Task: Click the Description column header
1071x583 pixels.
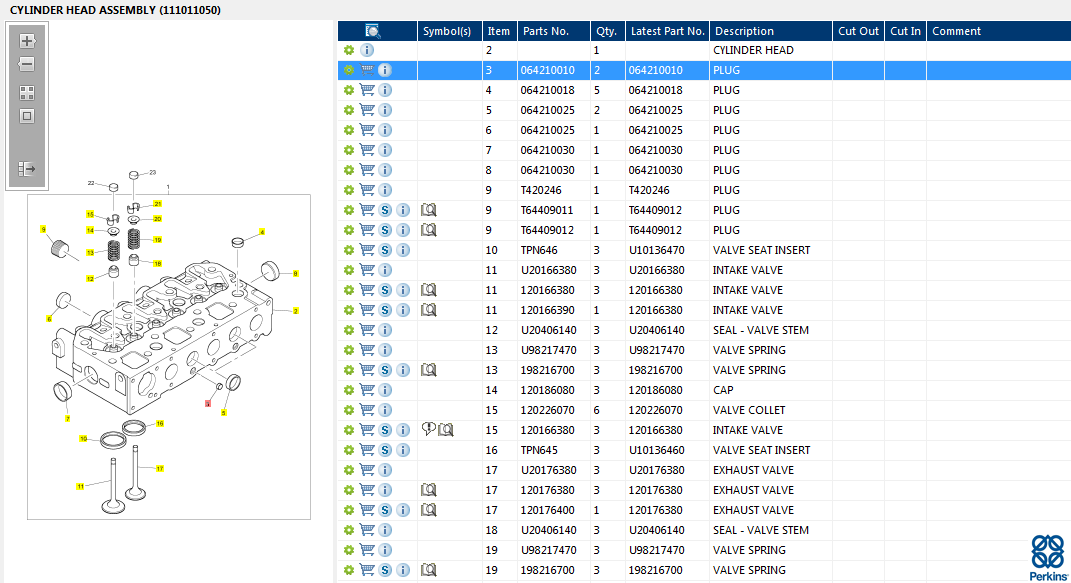Action: tap(770, 31)
